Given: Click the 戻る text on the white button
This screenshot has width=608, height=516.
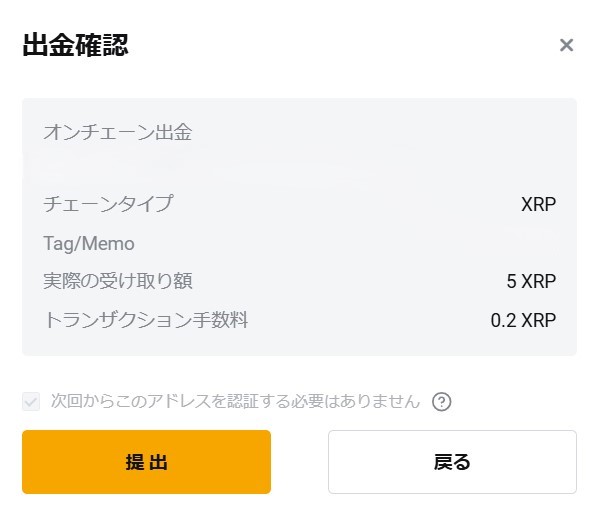Looking at the screenshot, I should (452, 462).
